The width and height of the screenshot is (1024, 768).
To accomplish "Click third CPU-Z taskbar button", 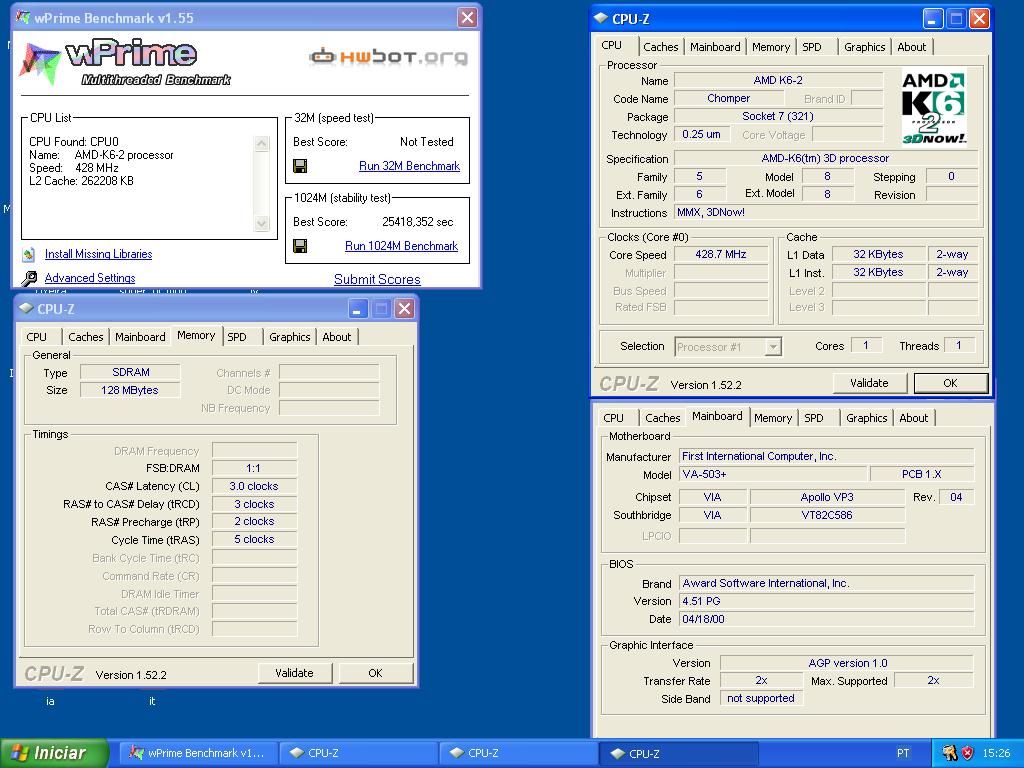I will coord(679,753).
